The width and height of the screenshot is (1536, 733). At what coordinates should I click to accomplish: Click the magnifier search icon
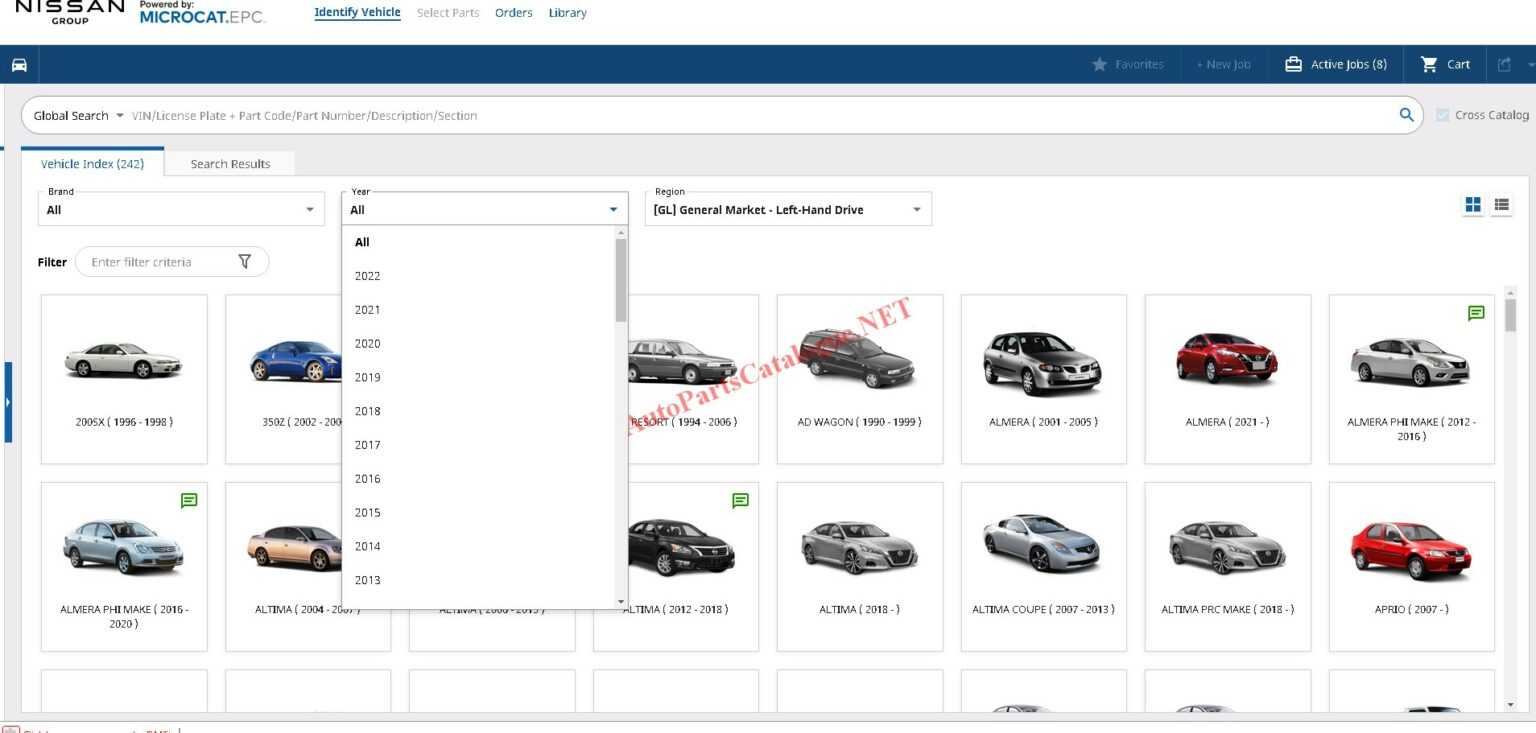pos(1406,115)
